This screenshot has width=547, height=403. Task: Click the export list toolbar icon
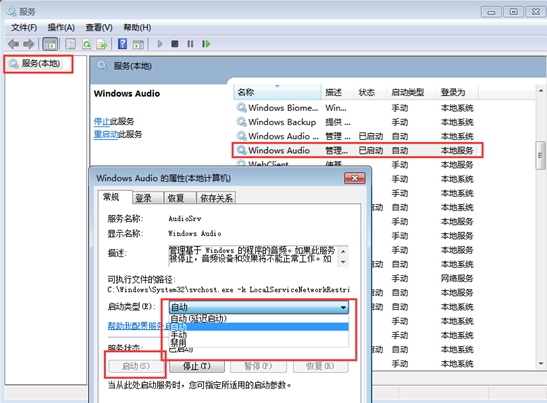(x=102, y=44)
